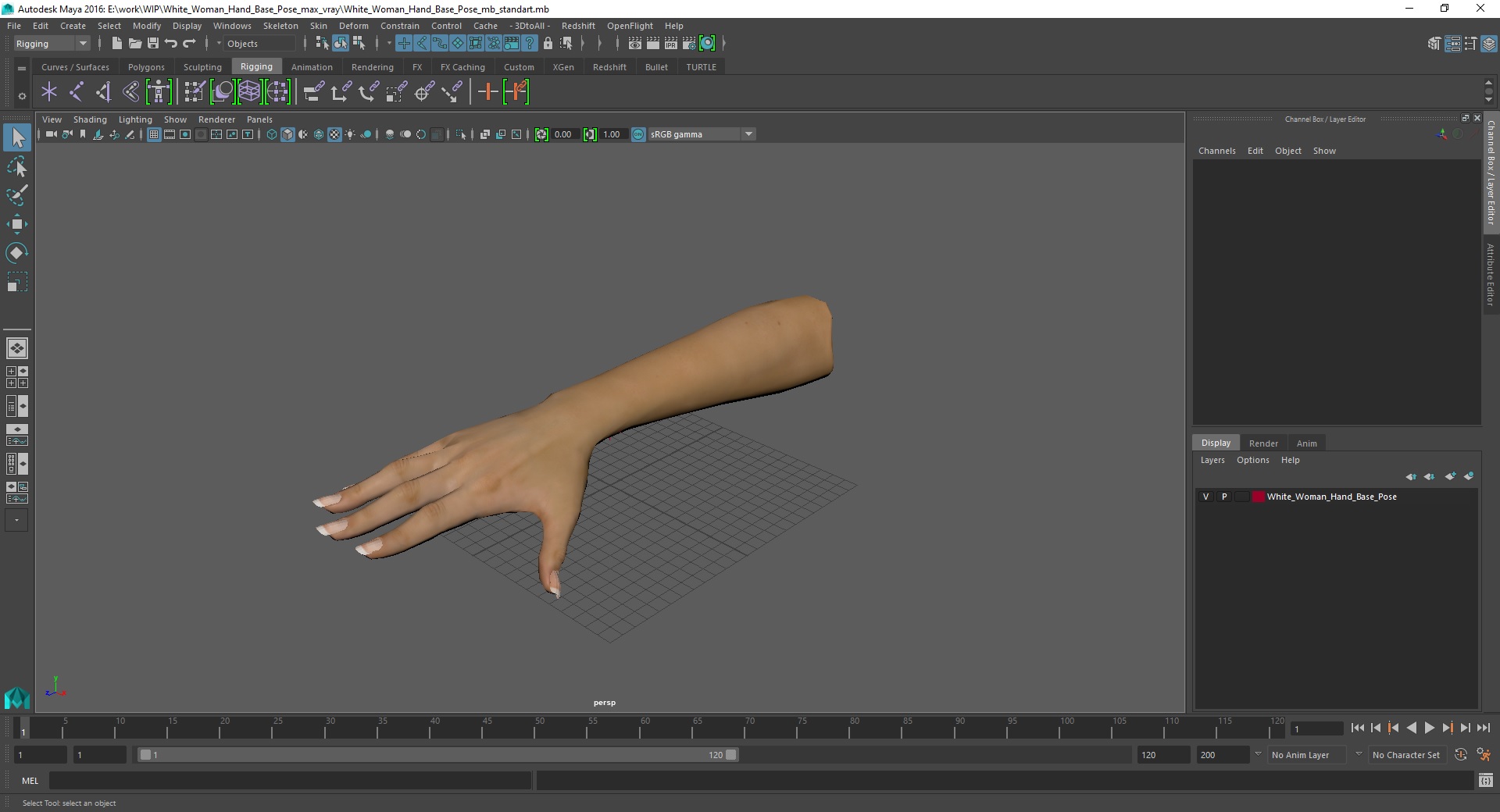Viewport: 1500px width, 812px height.
Task: Open the Skeleton menu
Action: coord(280,26)
